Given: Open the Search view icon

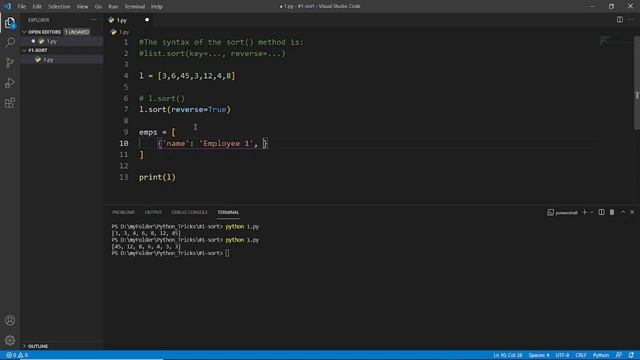Looking at the screenshot, I should tap(10, 42).
